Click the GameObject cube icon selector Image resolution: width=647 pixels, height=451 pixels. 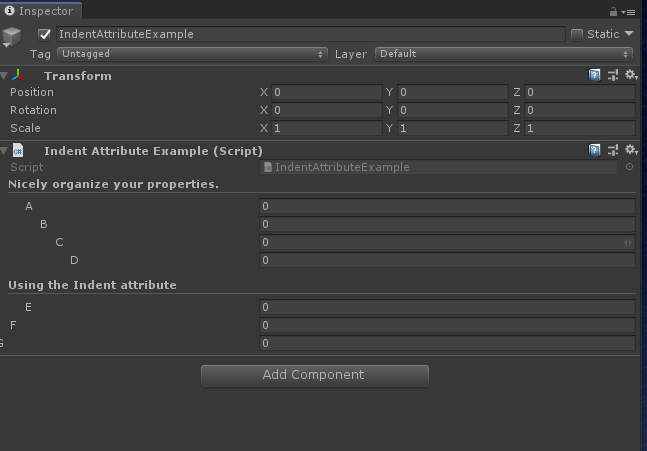[11, 38]
